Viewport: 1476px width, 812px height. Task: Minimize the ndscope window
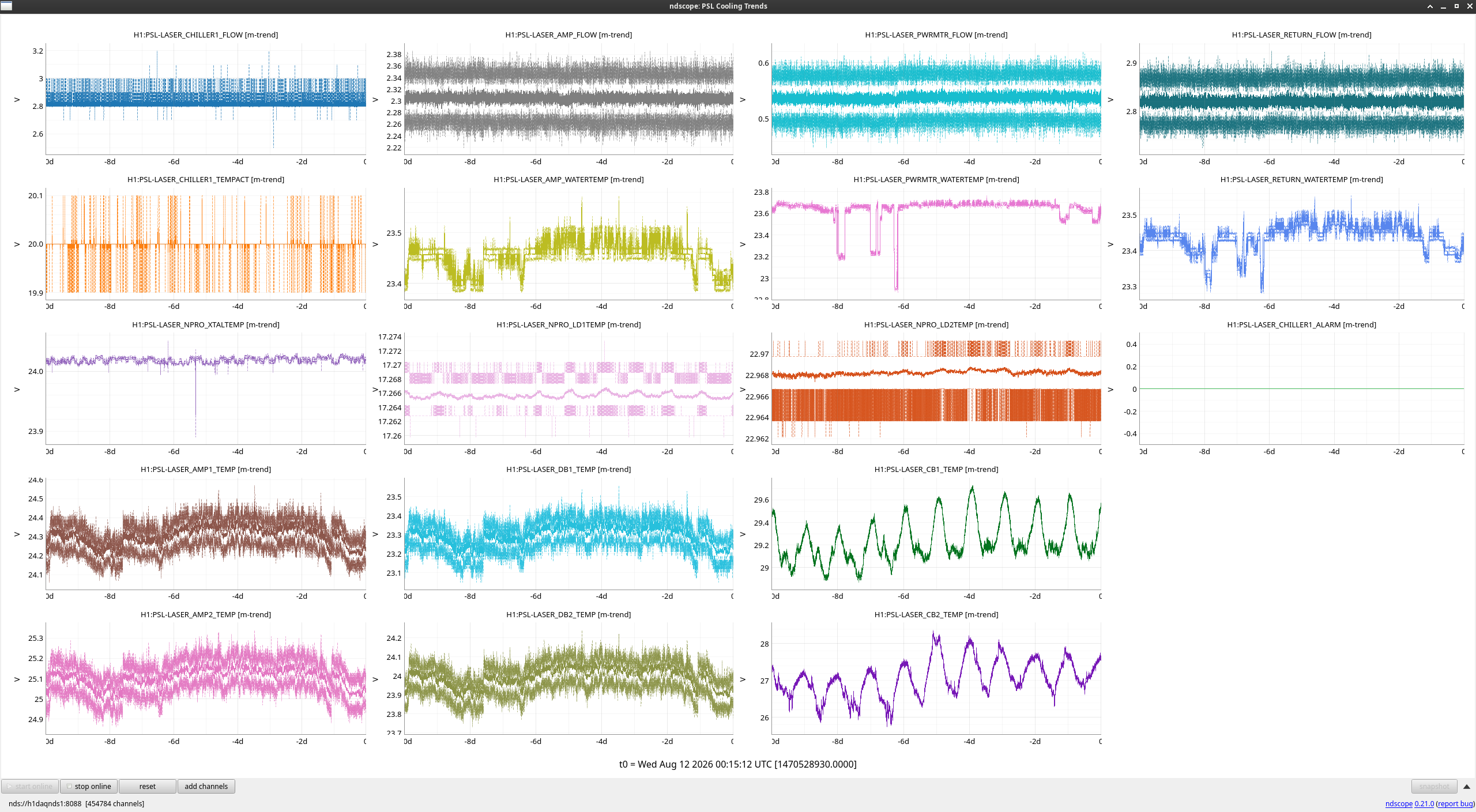1443,6
